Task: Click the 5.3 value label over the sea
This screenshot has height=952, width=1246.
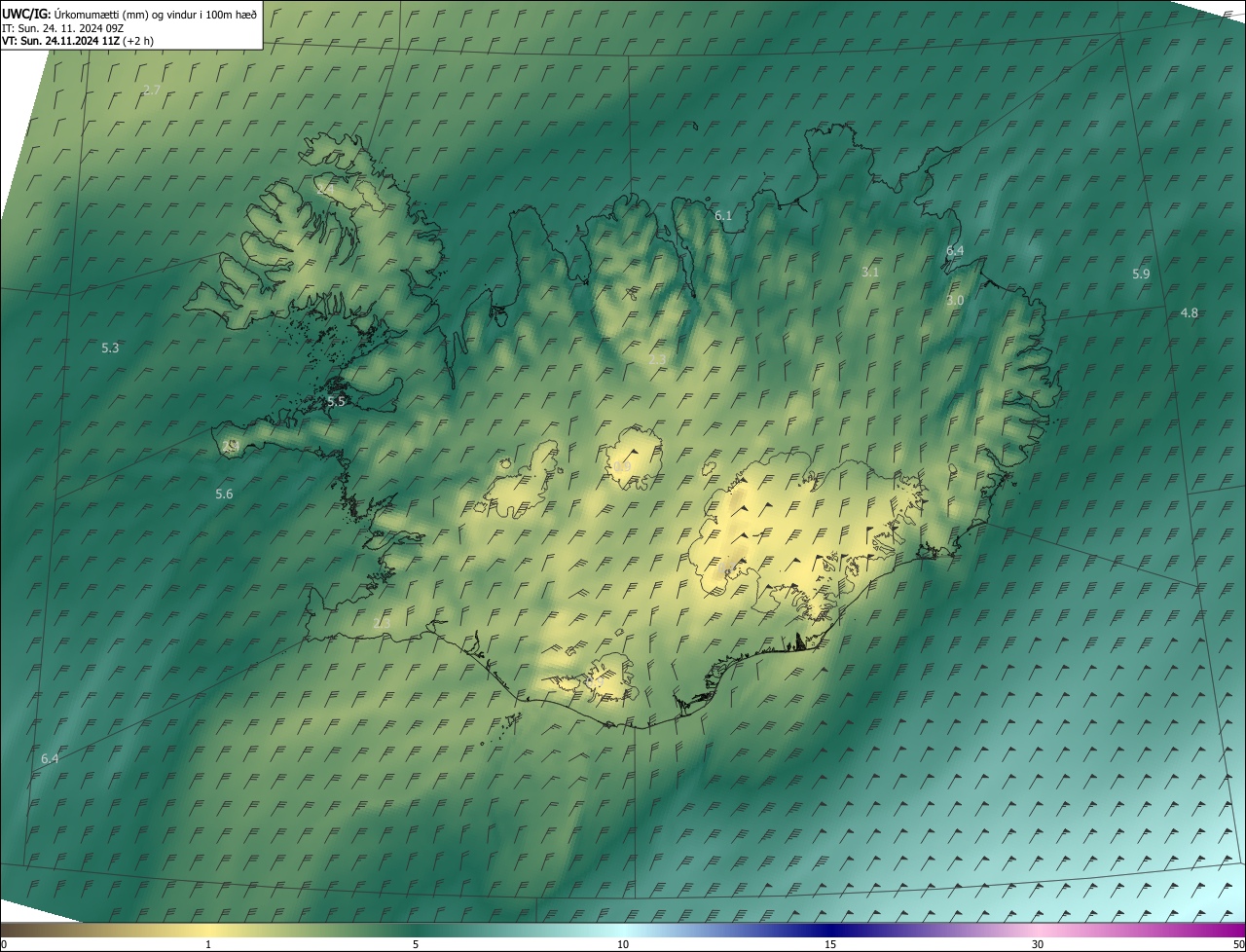Action: (x=110, y=348)
